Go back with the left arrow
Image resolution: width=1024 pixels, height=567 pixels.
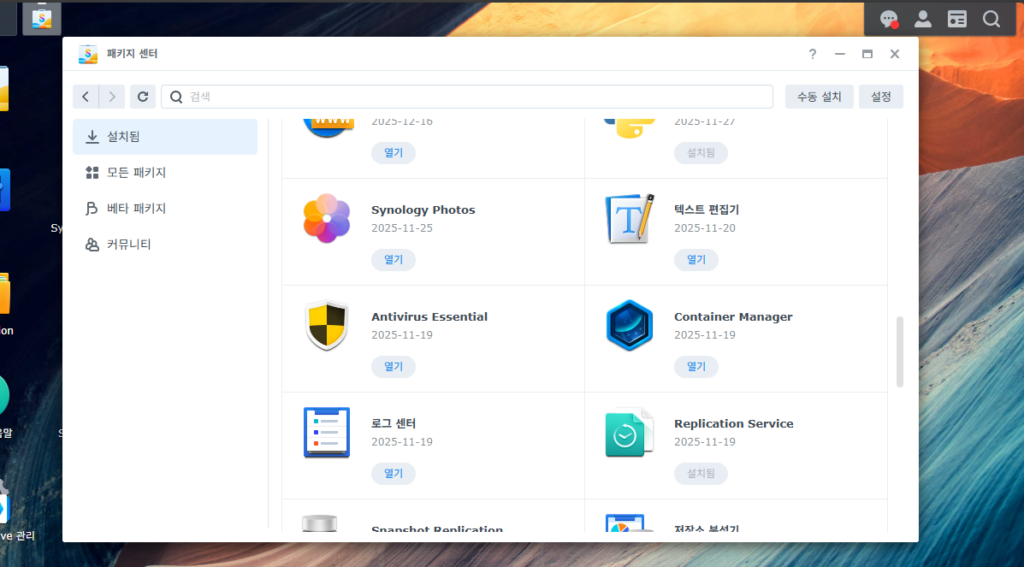tap(86, 97)
